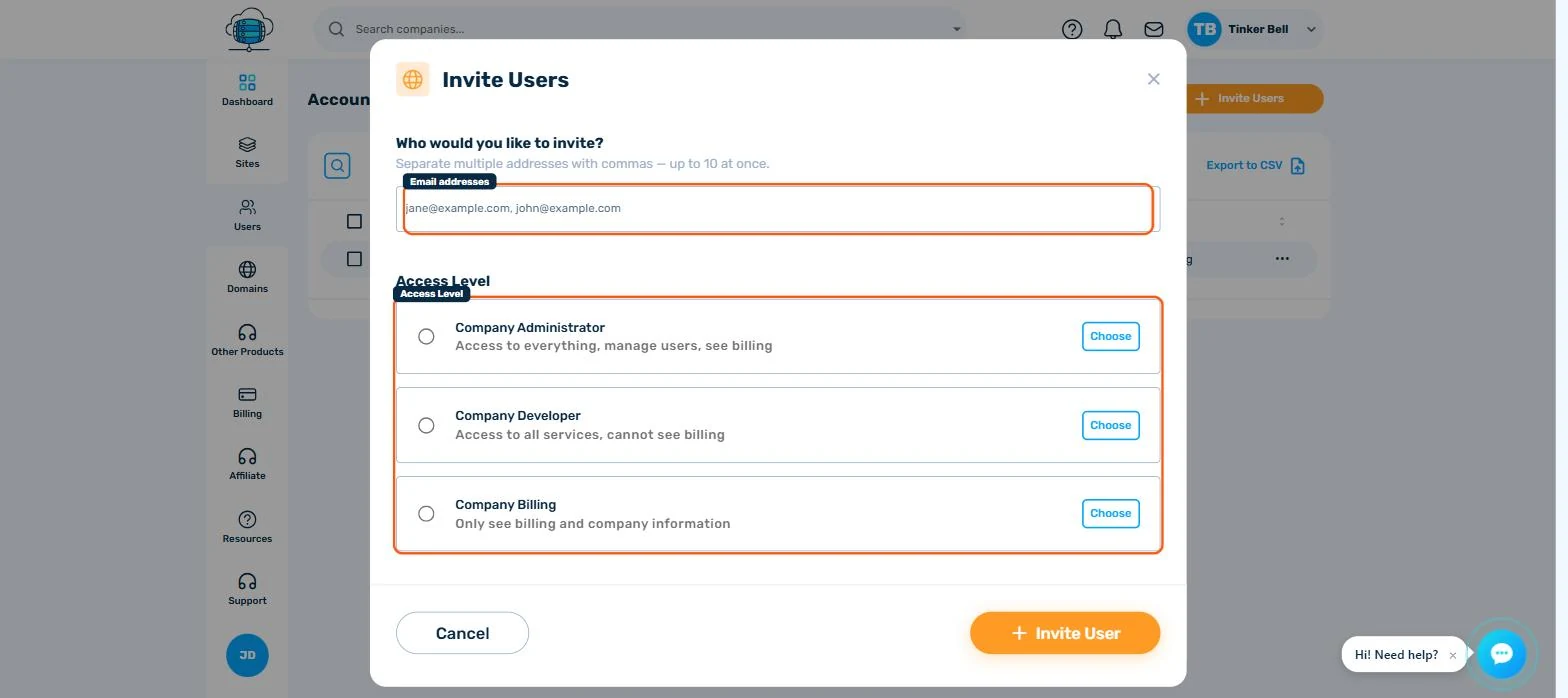Click the column sort arrows in table
The width and height of the screenshot is (1568, 698).
pyautogui.click(x=1282, y=221)
